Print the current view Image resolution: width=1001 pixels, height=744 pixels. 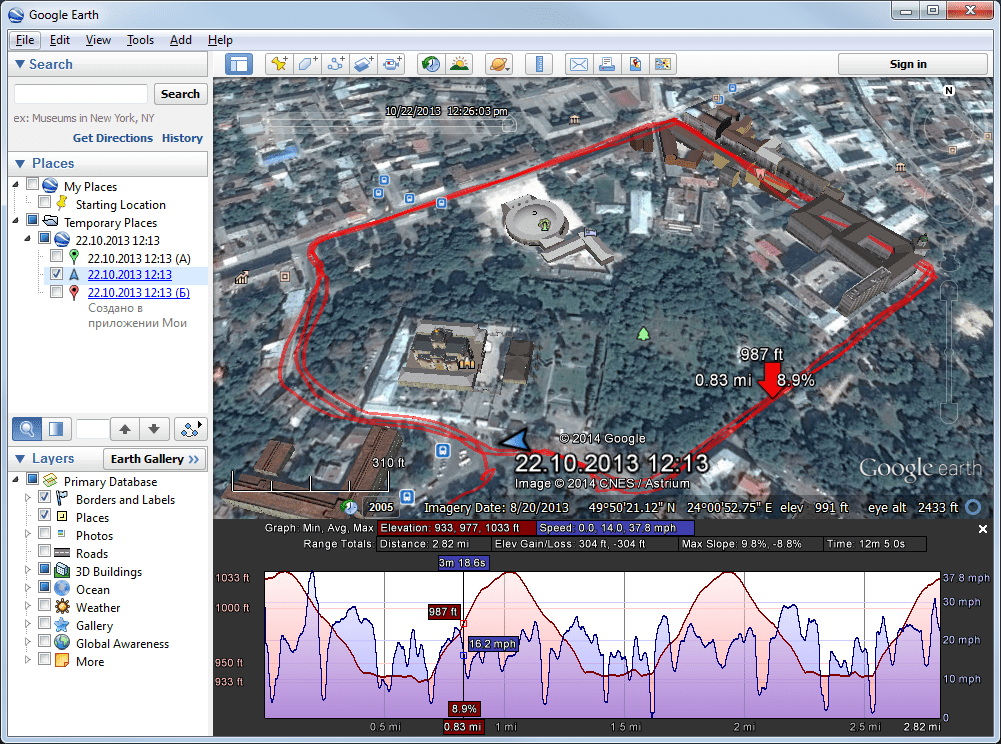607,63
